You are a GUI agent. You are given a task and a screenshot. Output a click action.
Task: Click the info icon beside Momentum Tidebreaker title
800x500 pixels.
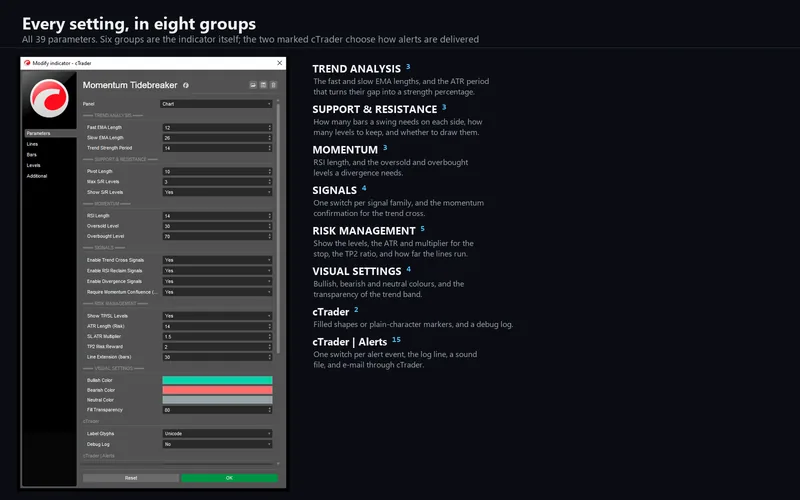(x=186, y=85)
